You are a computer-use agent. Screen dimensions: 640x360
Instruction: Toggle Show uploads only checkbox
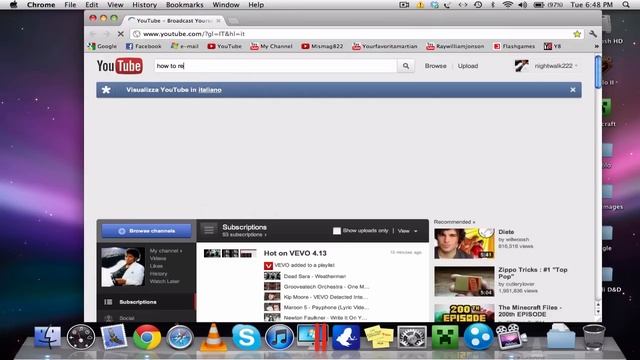coord(337,231)
